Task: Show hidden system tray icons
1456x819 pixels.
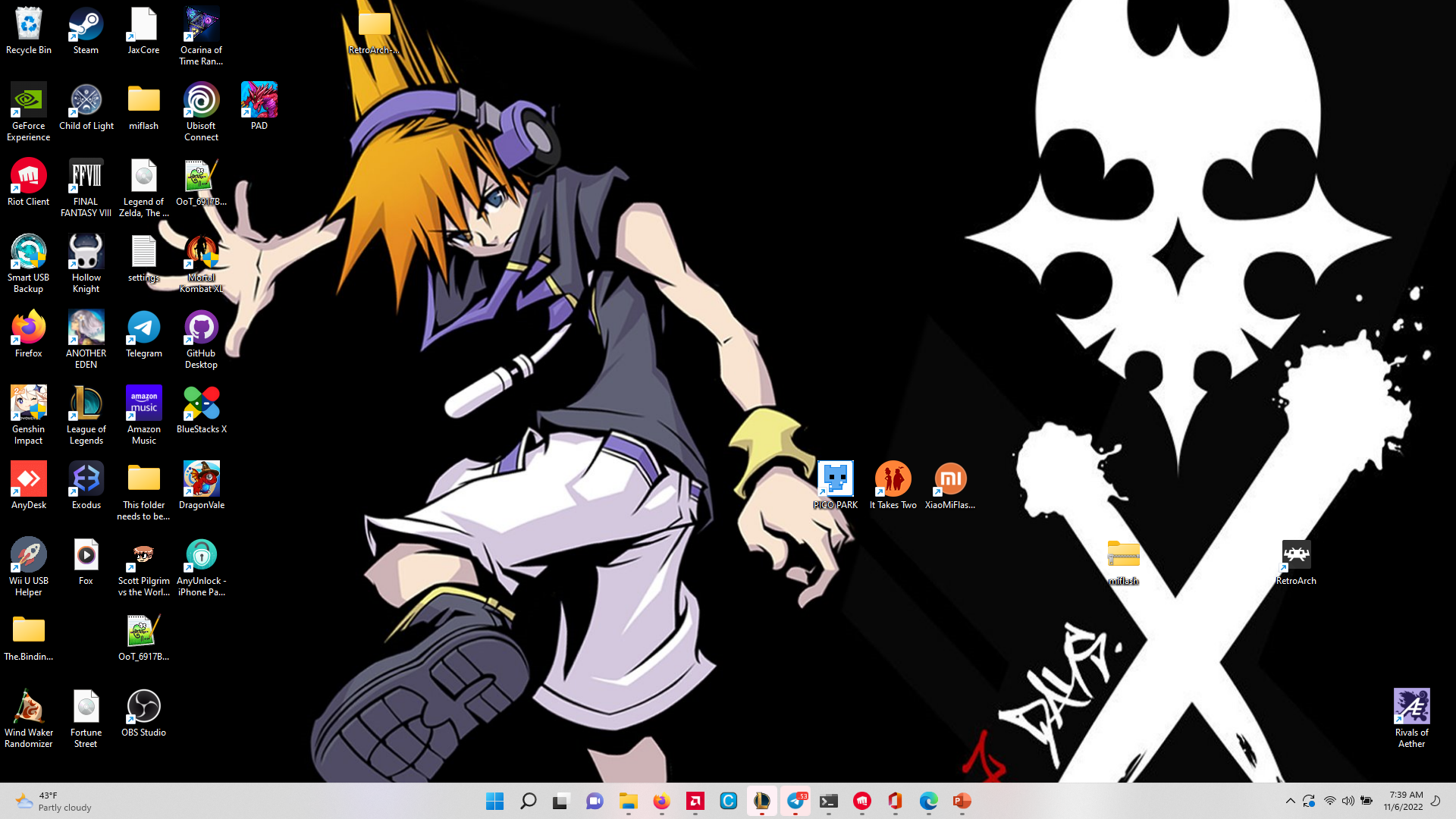Action: [x=1290, y=801]
